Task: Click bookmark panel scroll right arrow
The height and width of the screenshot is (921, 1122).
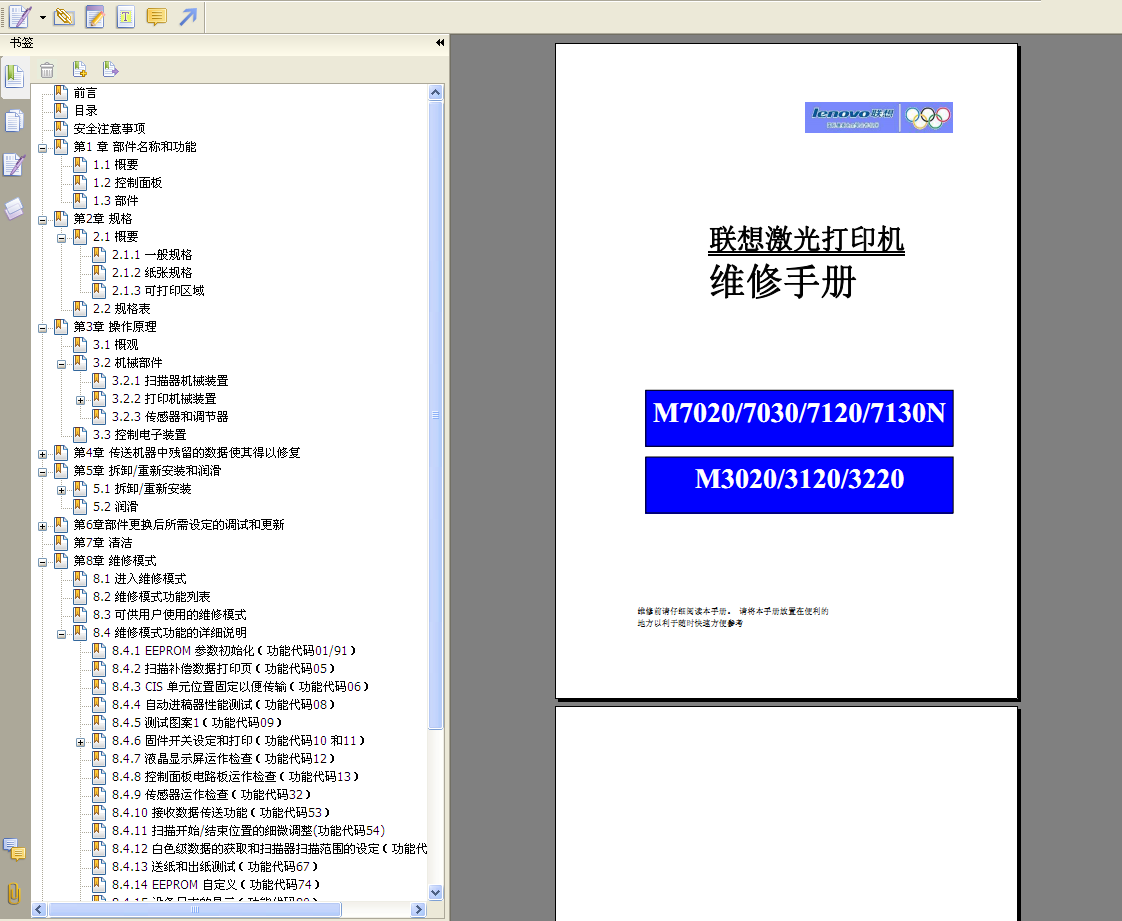Action: (419, 910)
